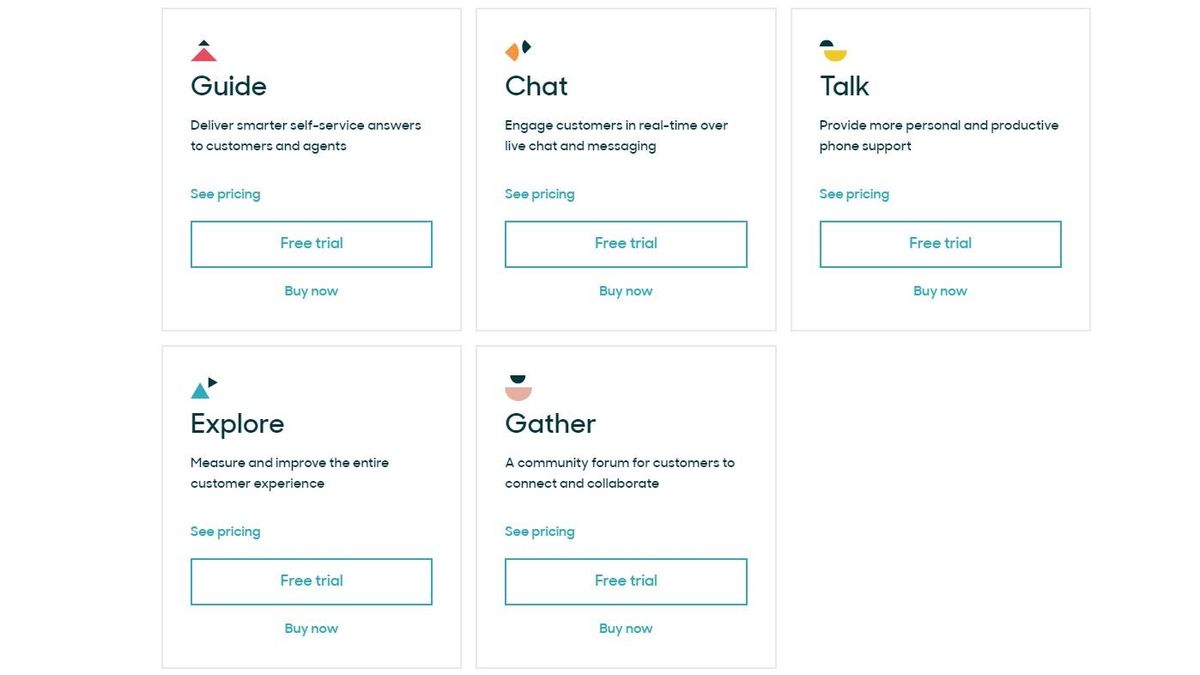Select the Guide product title

pyautogui.click(x=228, y=86)
